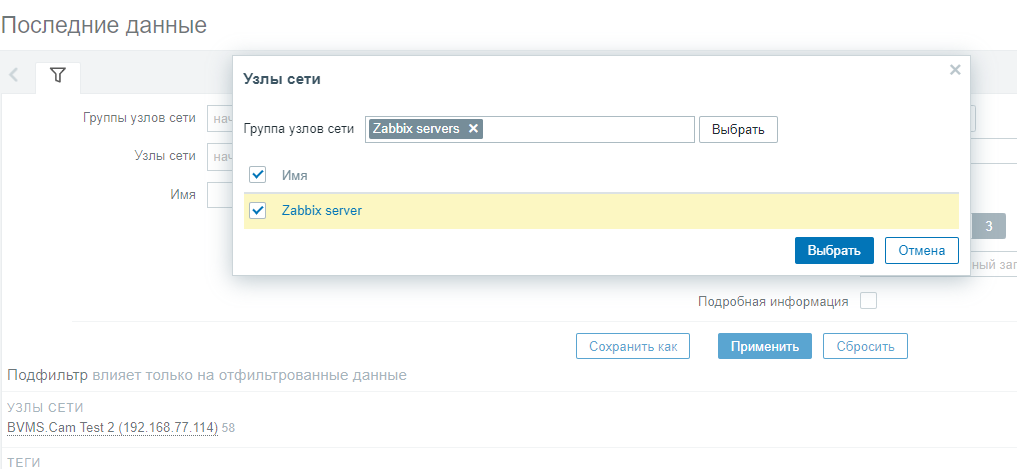Apply the filter with Применить

point(764,347)
